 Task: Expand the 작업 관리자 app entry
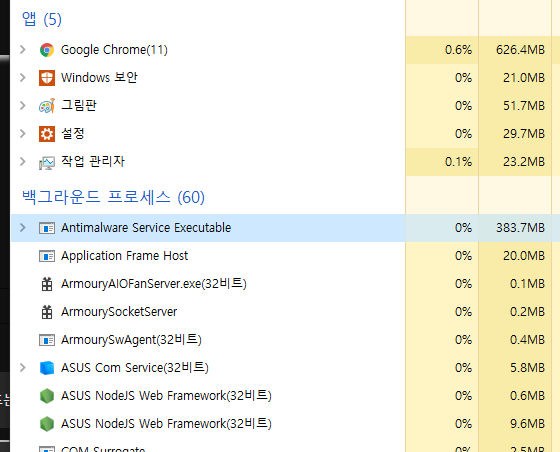click(23, 161)
